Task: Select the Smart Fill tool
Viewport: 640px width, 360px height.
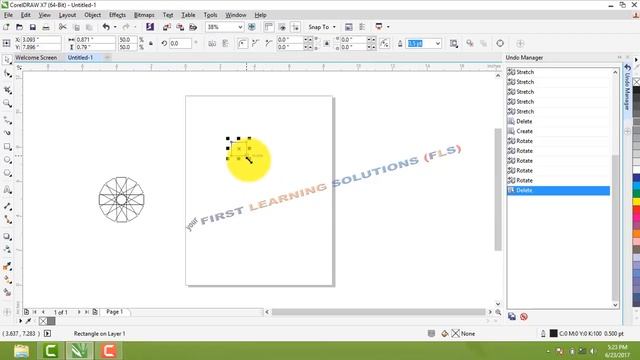Action: tap(7, 293)
